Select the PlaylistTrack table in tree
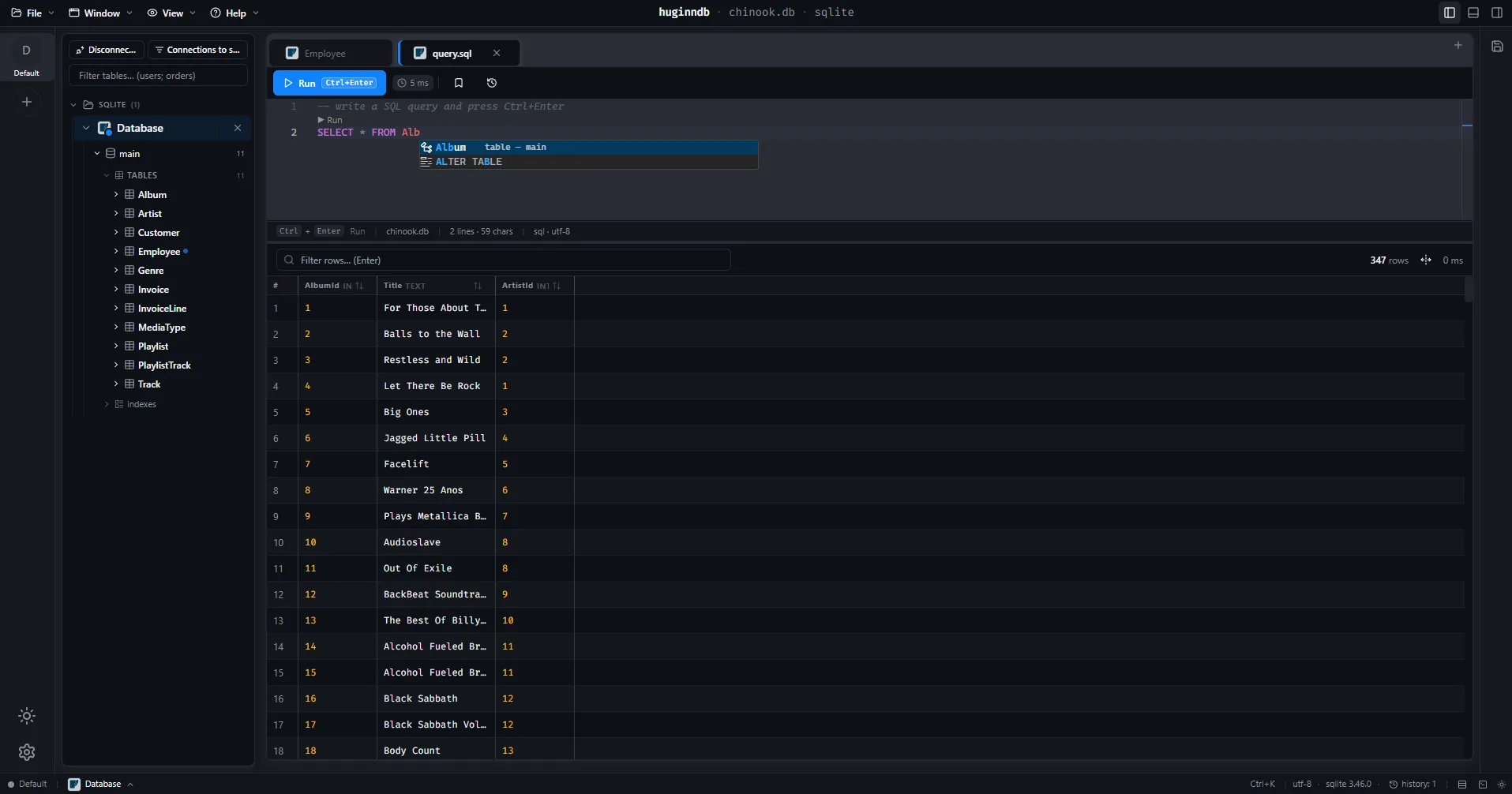Viewport: 1512px width, 794px height. click(x=164, y=365)
